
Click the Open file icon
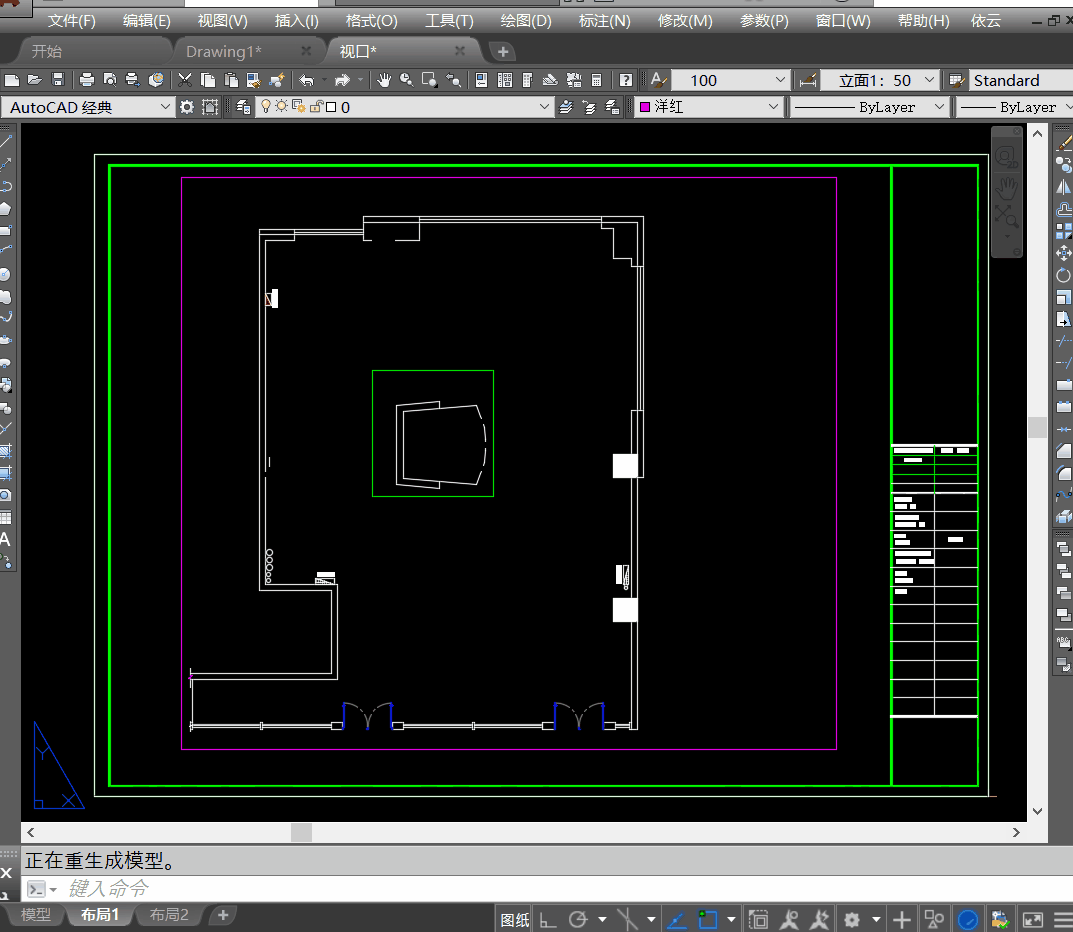(35, 80)
